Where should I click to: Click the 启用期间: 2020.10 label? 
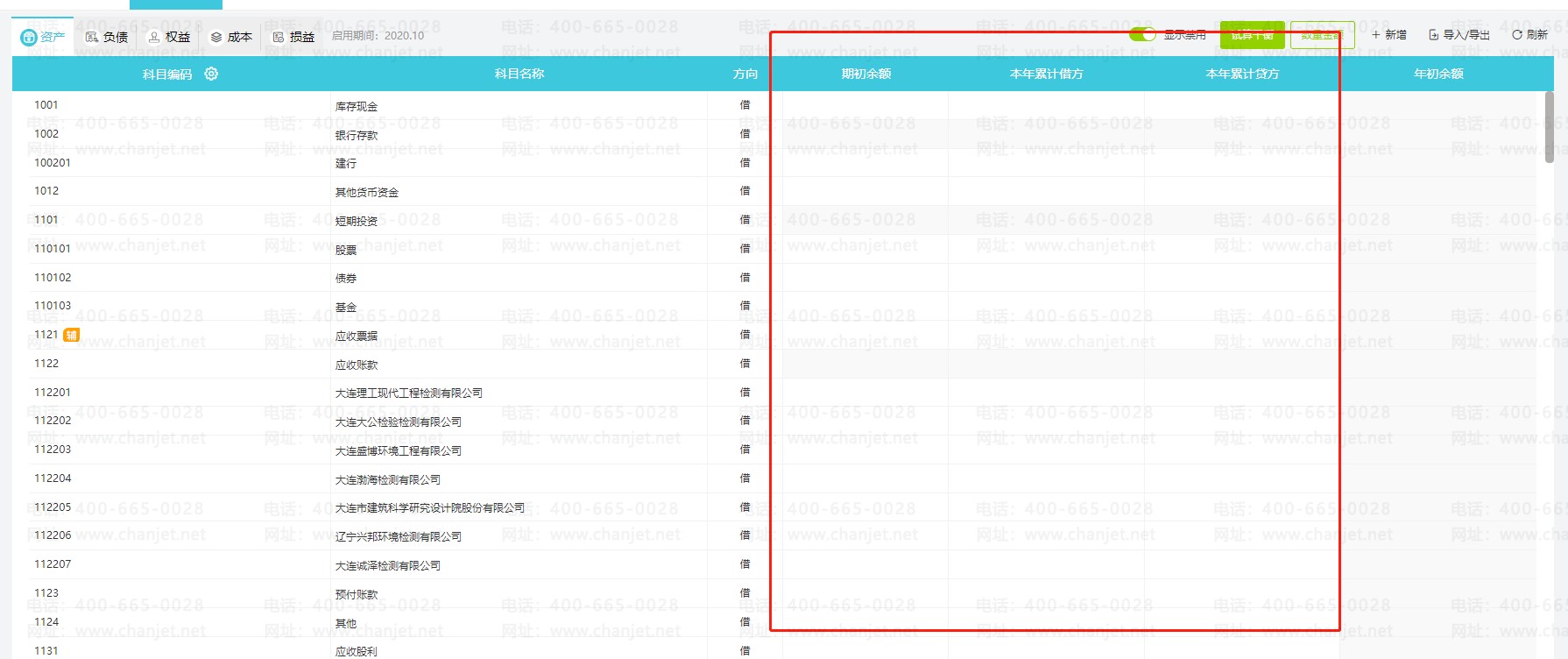(x=378, y=36)
